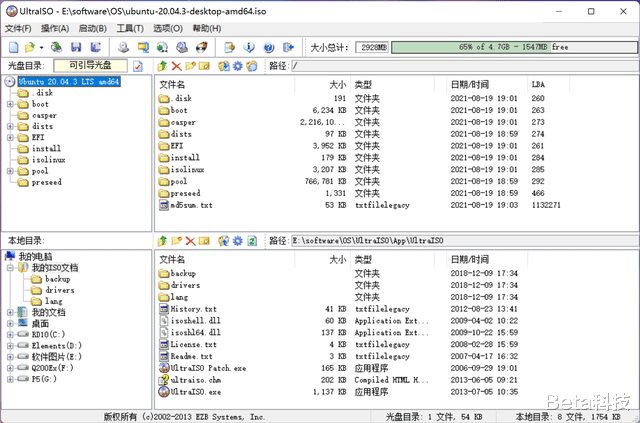Click the Open file folder icon

point(30,47)
